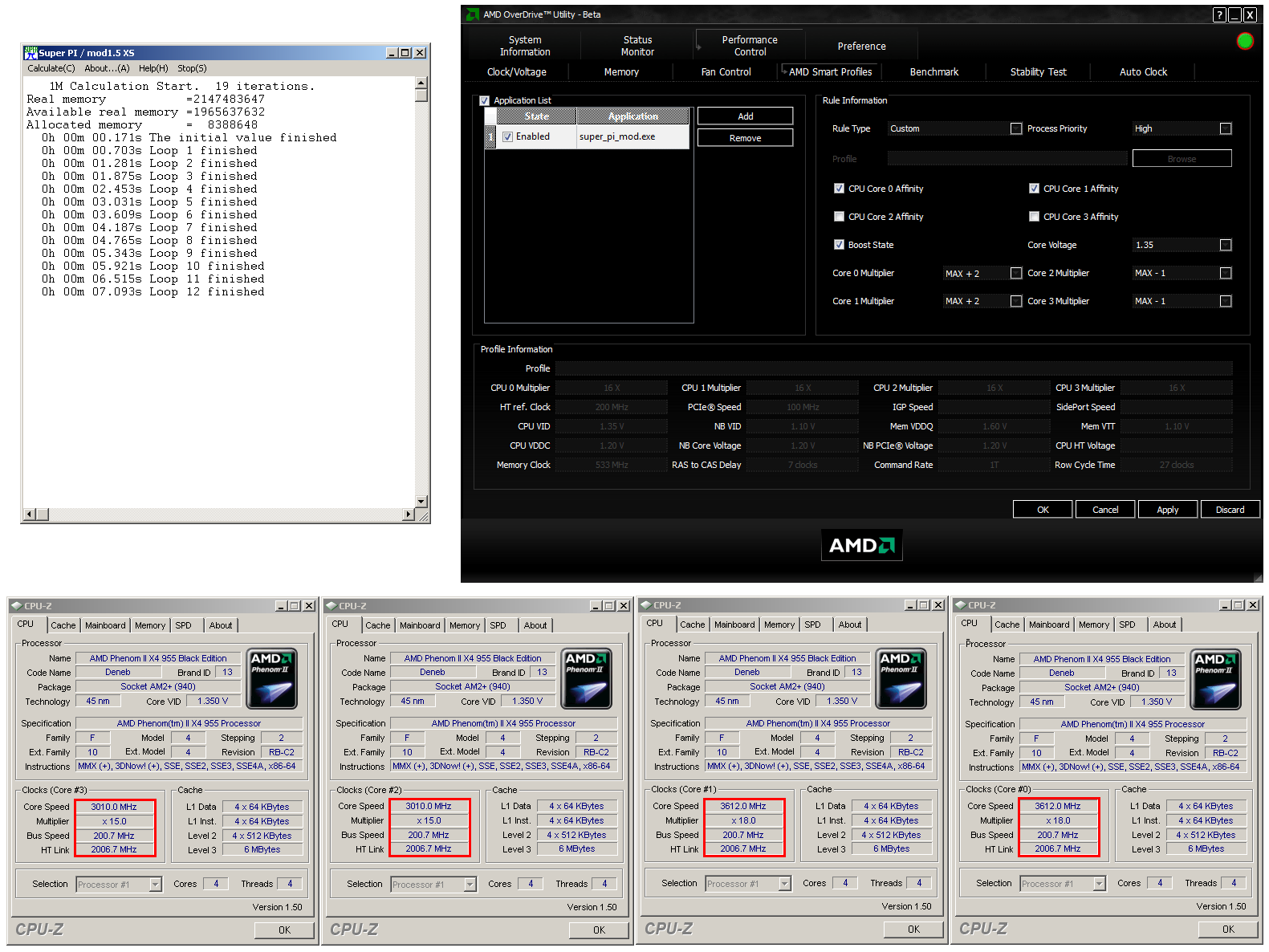Click OK in the Core #1 CPU-Z window
The height and width of the screenshot is (952, 1269).
pyautogui.click(x=913, y=929)
